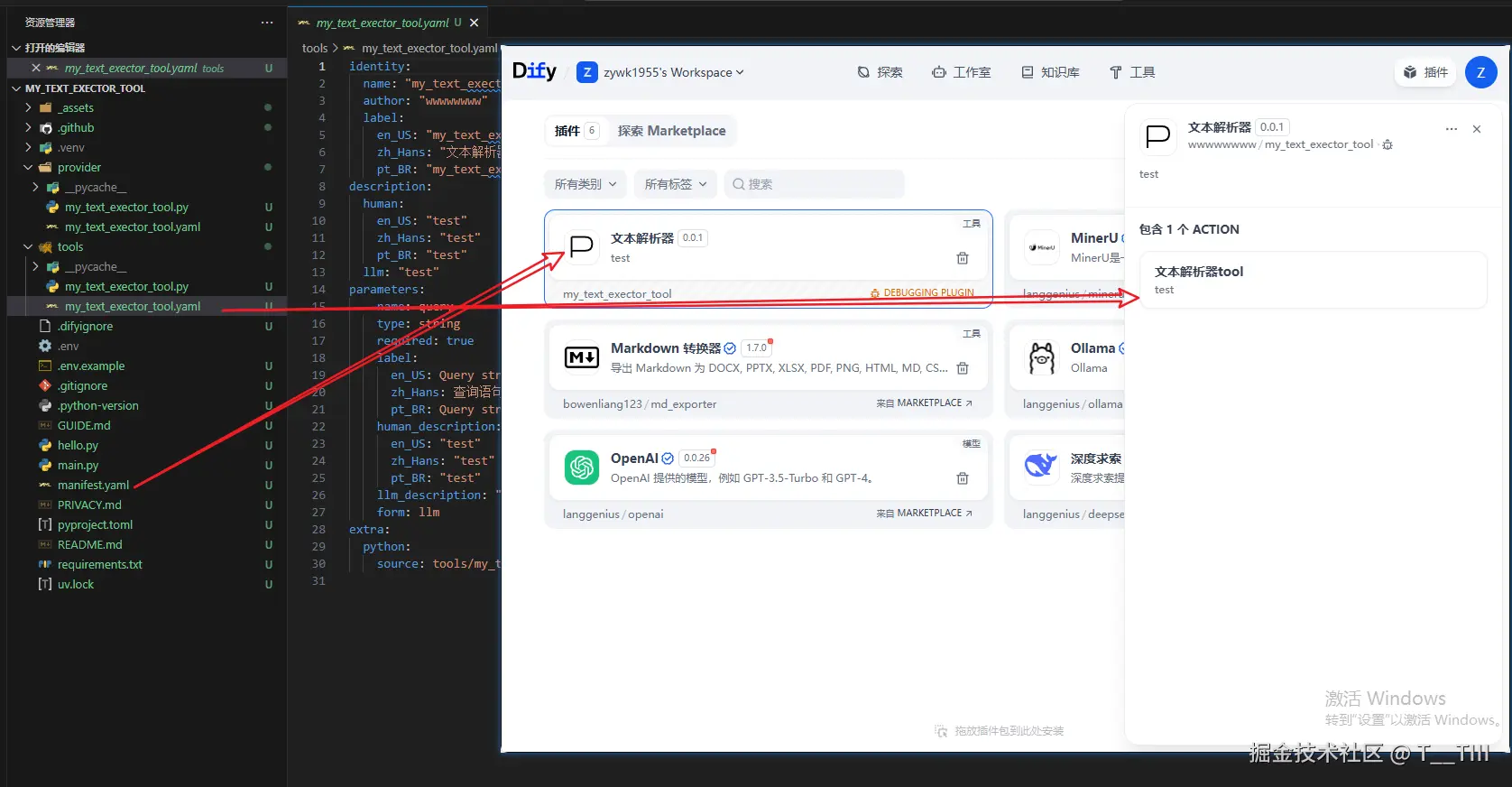This screenshot has height=787, width=1512.
Task: Open my_text_exector_tool.yaml under provider
Action: coord(133,227)
